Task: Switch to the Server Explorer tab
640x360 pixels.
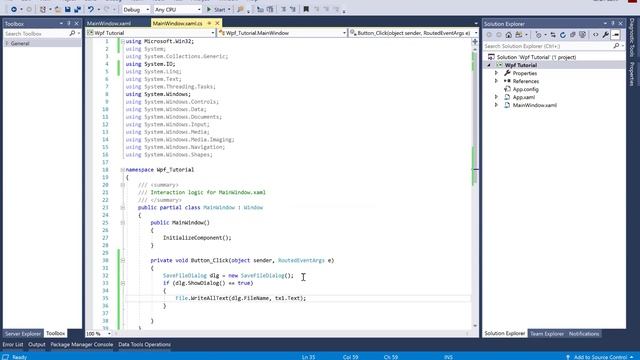Action: [22, 333]
